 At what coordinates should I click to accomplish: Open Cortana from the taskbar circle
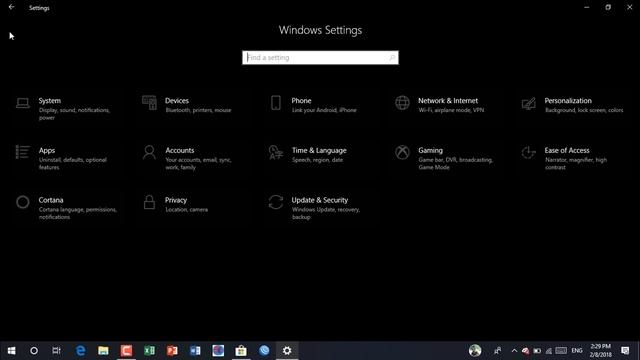click(34, 351)
